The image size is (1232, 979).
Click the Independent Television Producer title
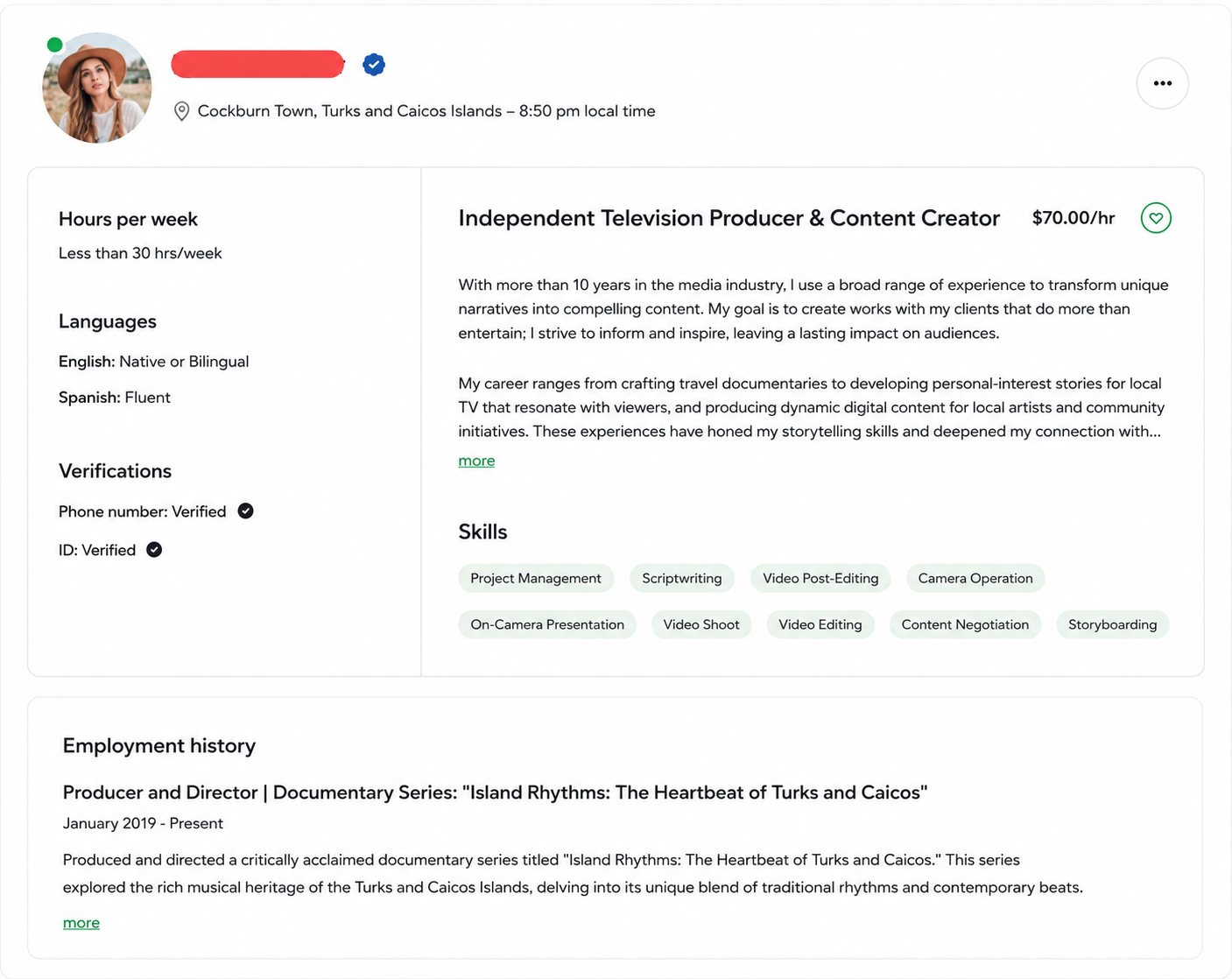click(x=729, y=218)
